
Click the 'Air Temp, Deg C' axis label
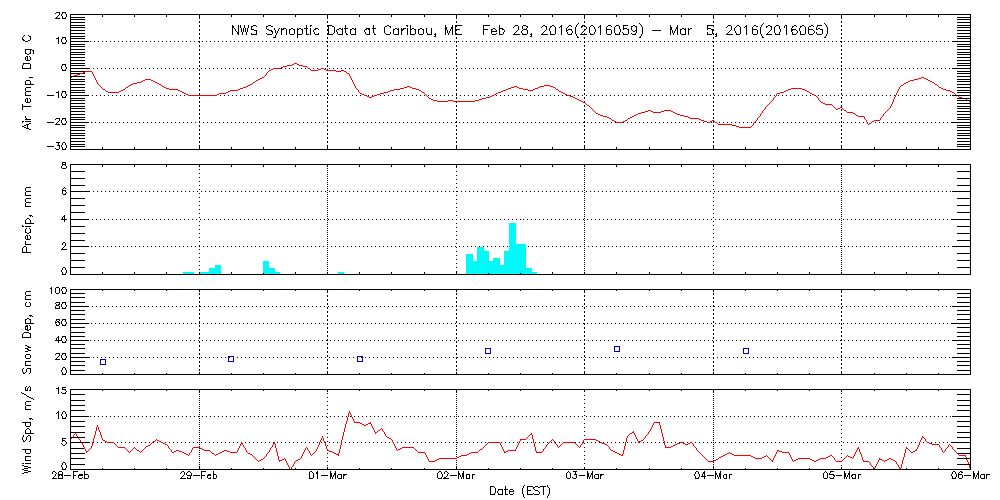27,80
